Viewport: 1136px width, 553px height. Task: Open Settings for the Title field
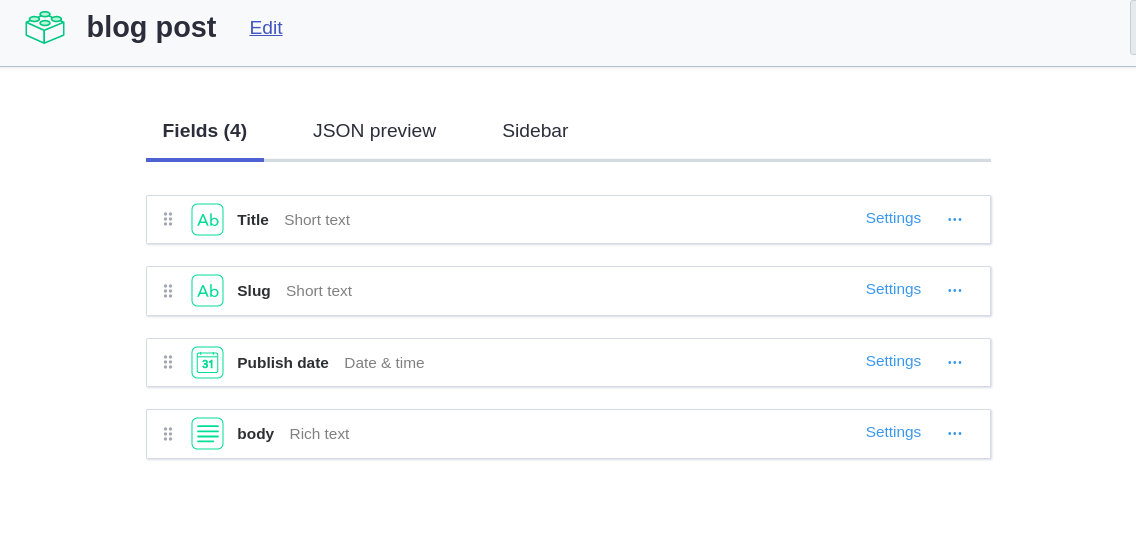(893, 218)
